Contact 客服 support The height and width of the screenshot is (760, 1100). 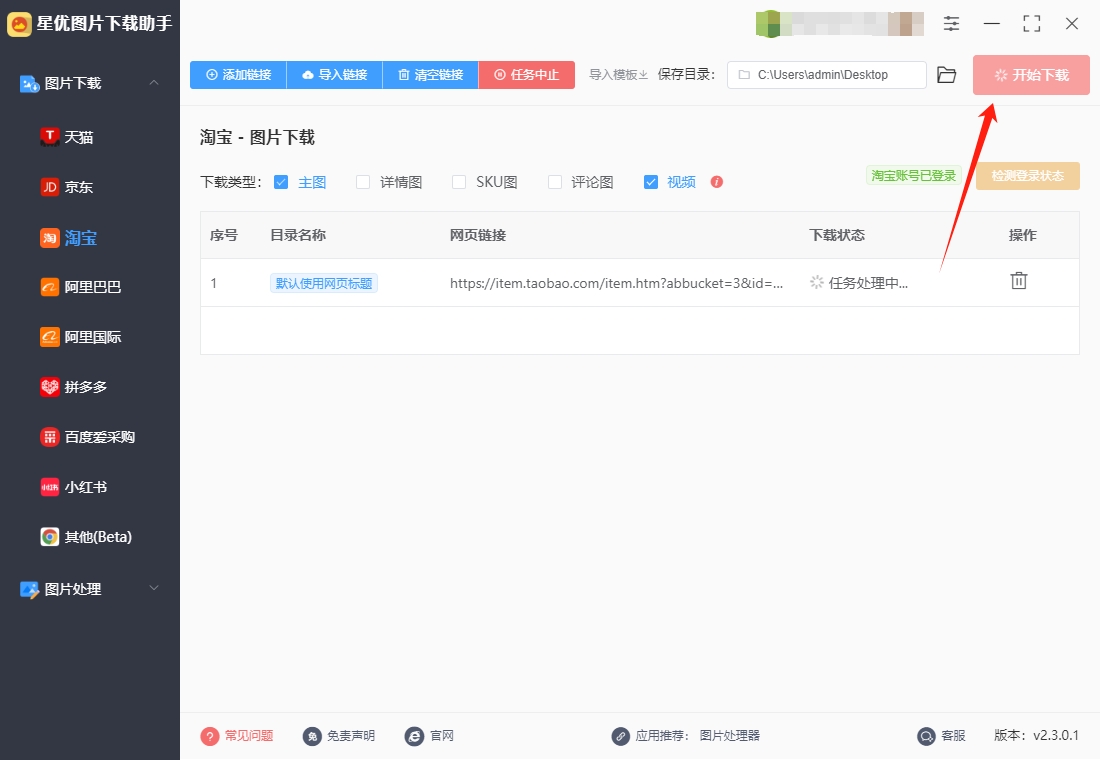point(941,735)
